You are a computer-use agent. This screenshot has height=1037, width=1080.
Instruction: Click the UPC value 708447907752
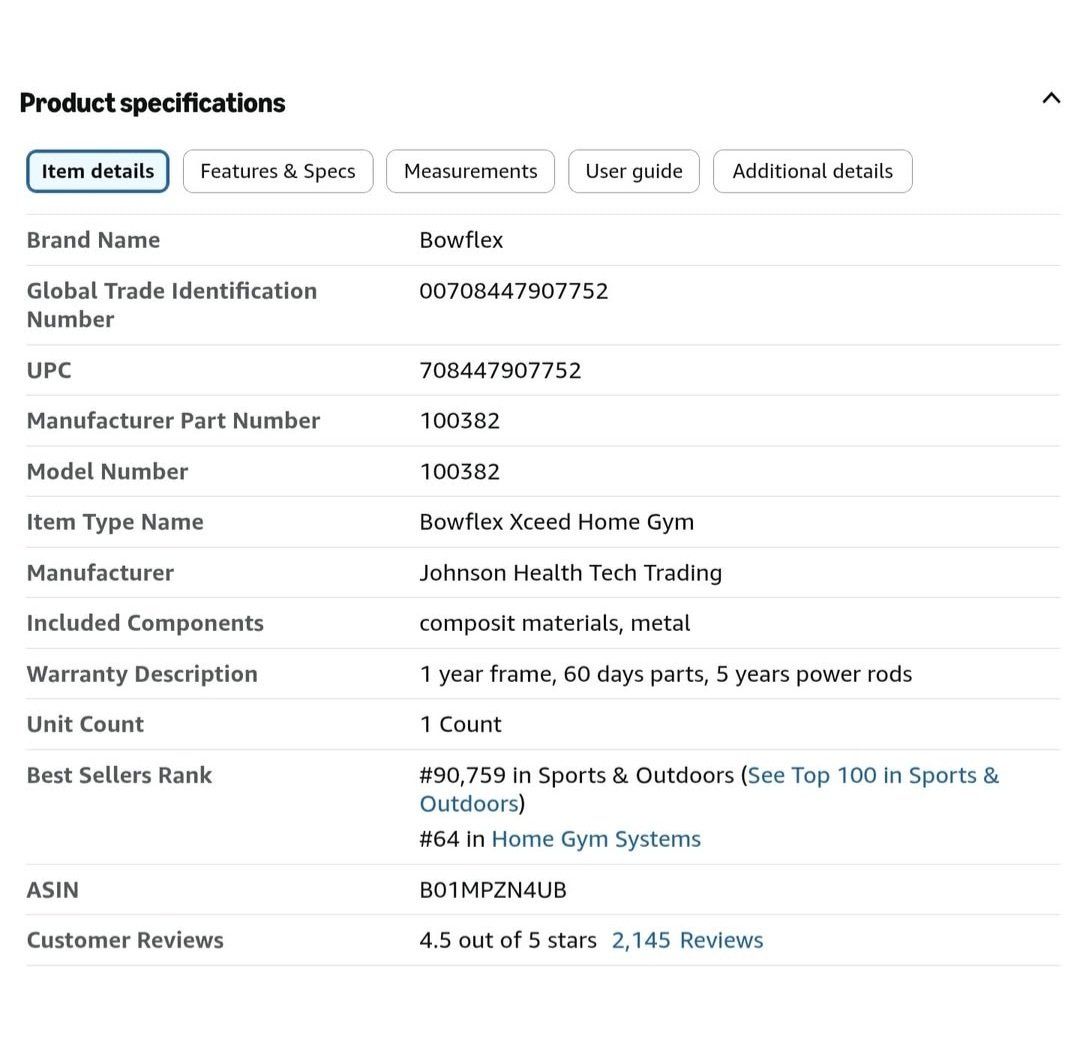tap(500, 370)
